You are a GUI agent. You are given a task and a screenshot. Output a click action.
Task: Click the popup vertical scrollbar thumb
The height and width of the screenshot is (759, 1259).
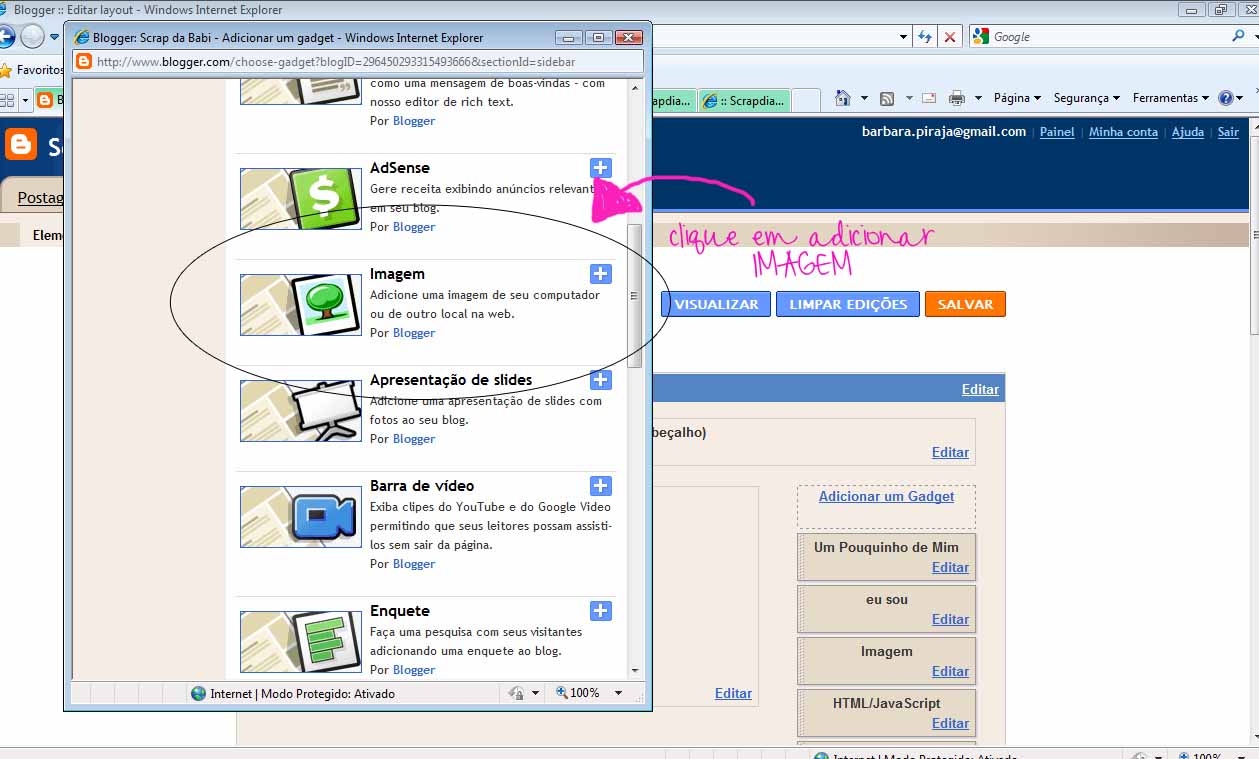point(635,296)
